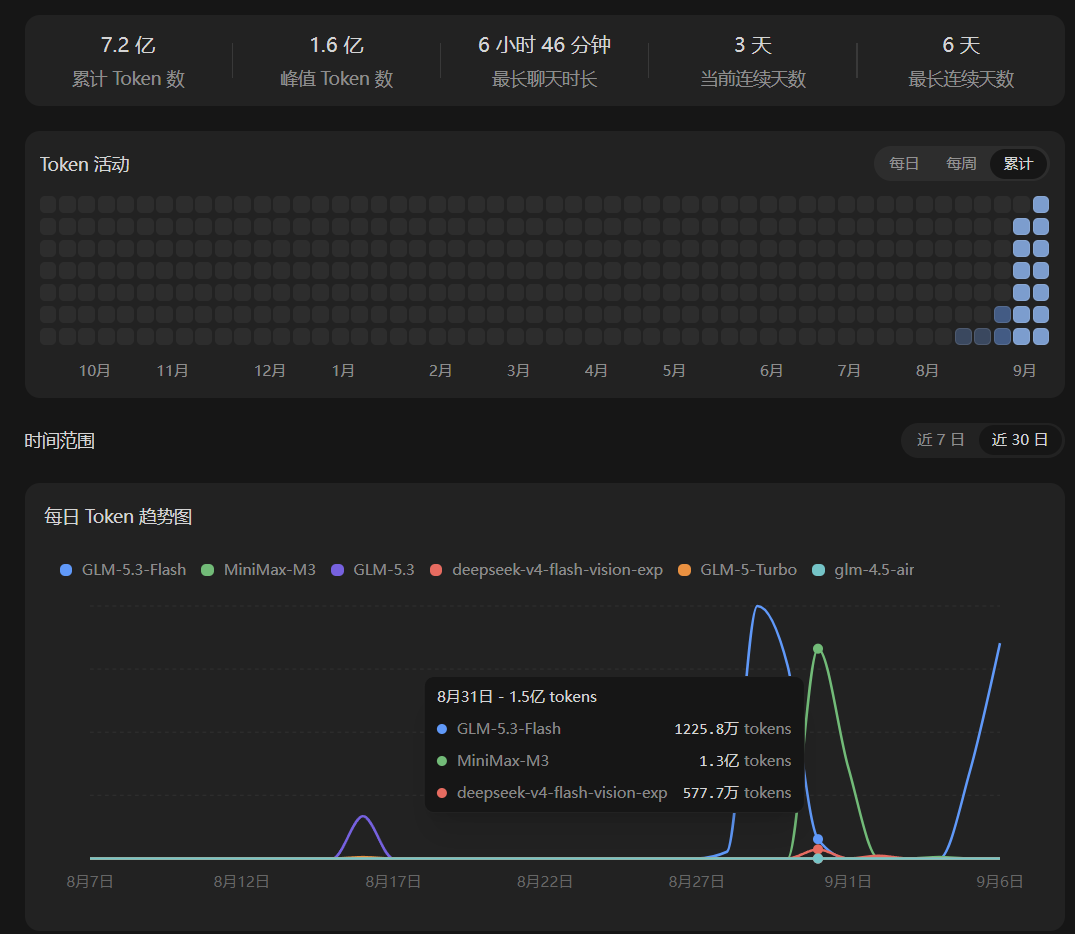This screenshot has width=1075, height=934.
Task: Click the 最长聊天时长 statistic card
Action: (544, 62)
